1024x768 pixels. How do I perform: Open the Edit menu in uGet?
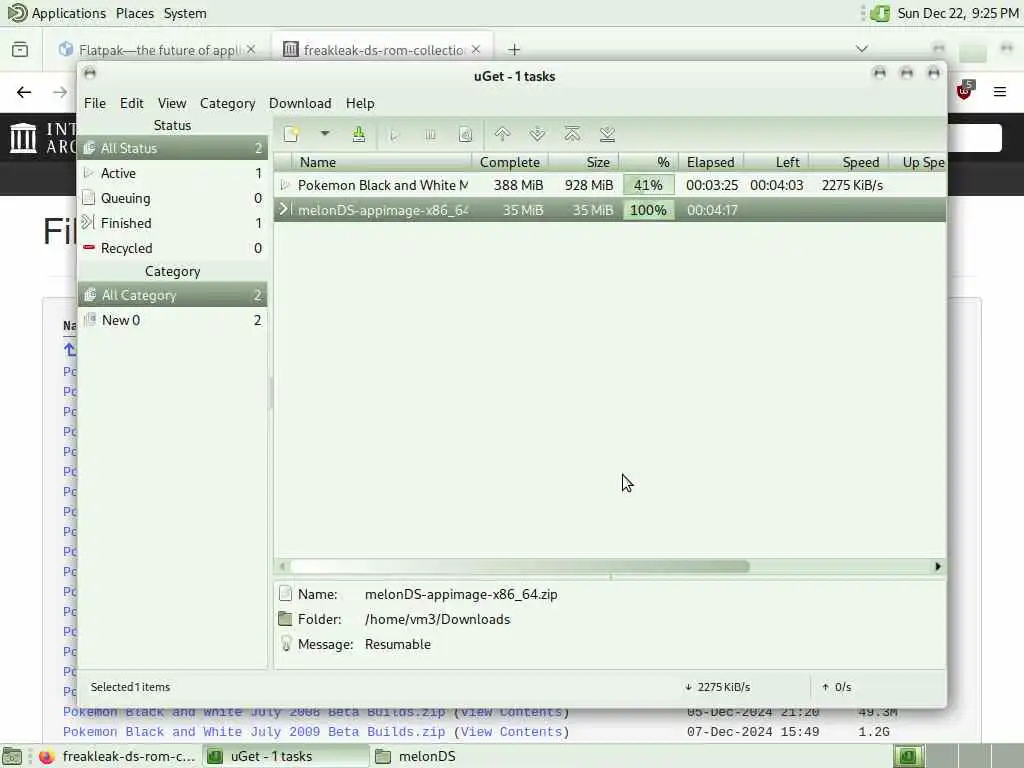[x=131, y=103]
